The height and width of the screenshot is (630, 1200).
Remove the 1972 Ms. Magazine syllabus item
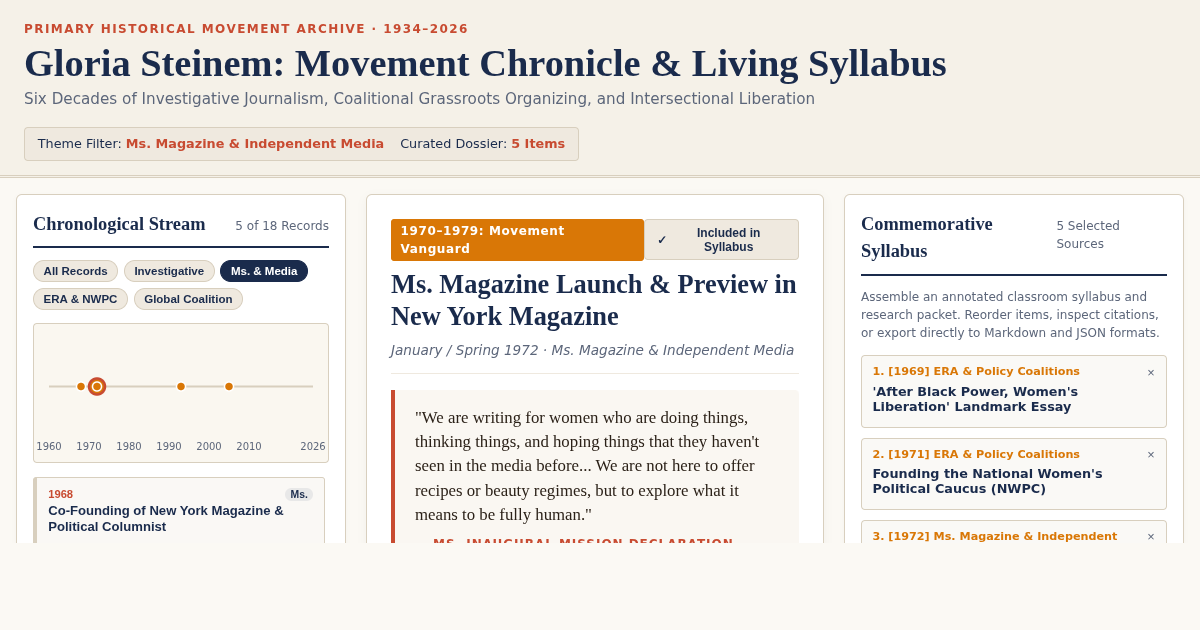tap(1151, 536)
